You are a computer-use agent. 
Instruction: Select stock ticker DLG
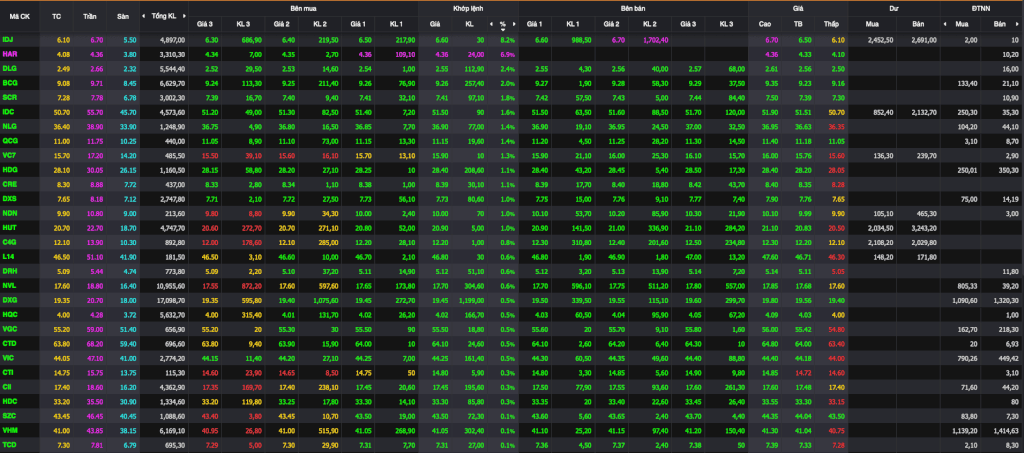(10, 69)
